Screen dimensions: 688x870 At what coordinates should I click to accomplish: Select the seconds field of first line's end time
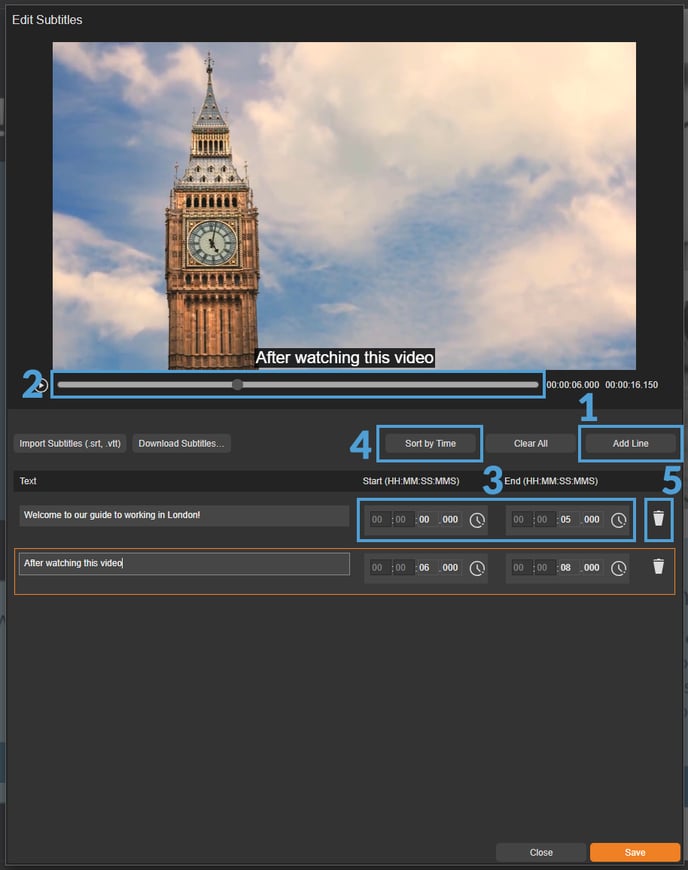566,520
